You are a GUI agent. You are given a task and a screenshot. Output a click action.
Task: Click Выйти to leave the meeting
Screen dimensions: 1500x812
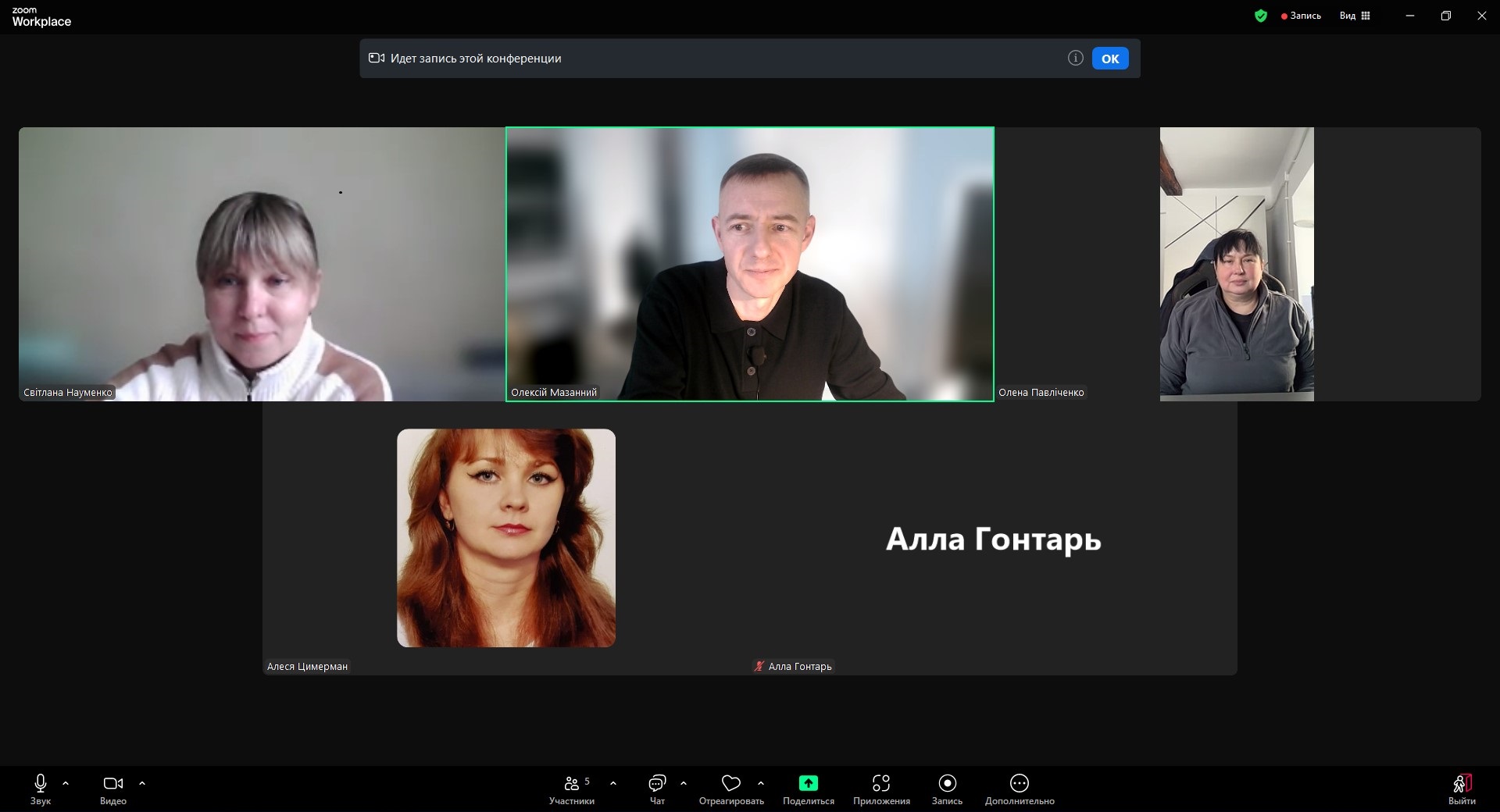click(x=1462, y=789)
